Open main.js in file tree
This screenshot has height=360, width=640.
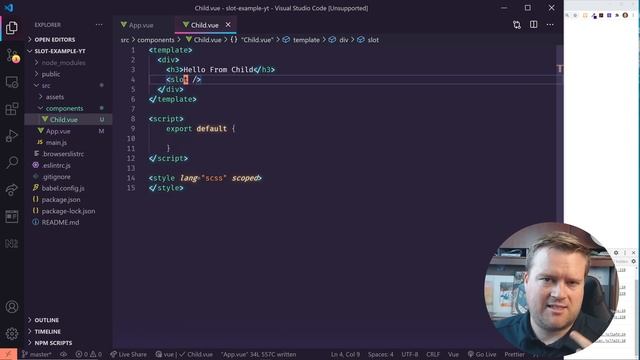click(56, 142)
